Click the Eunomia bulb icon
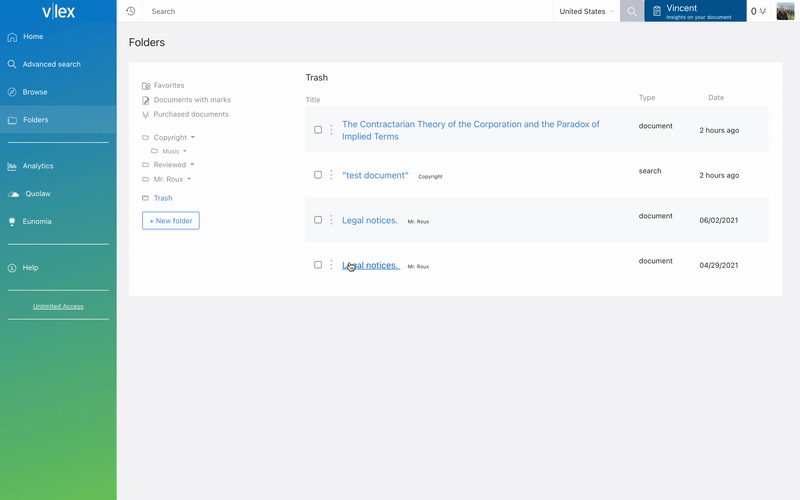 click(12, 221)
